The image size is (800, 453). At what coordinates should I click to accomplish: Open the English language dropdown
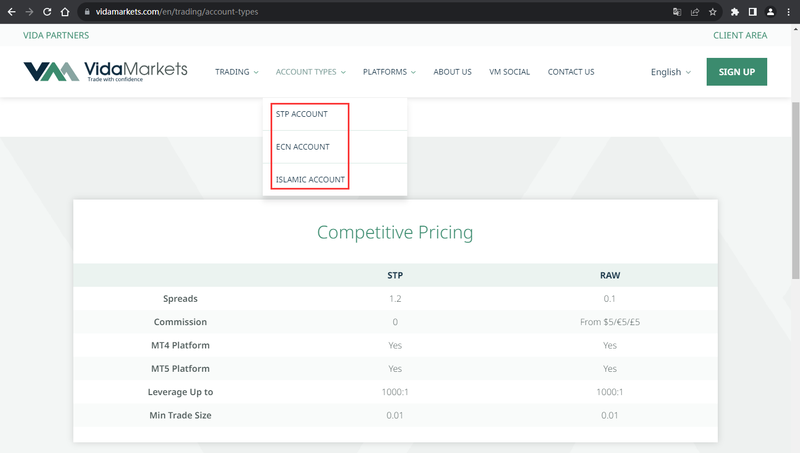click(x=670, y=72)
